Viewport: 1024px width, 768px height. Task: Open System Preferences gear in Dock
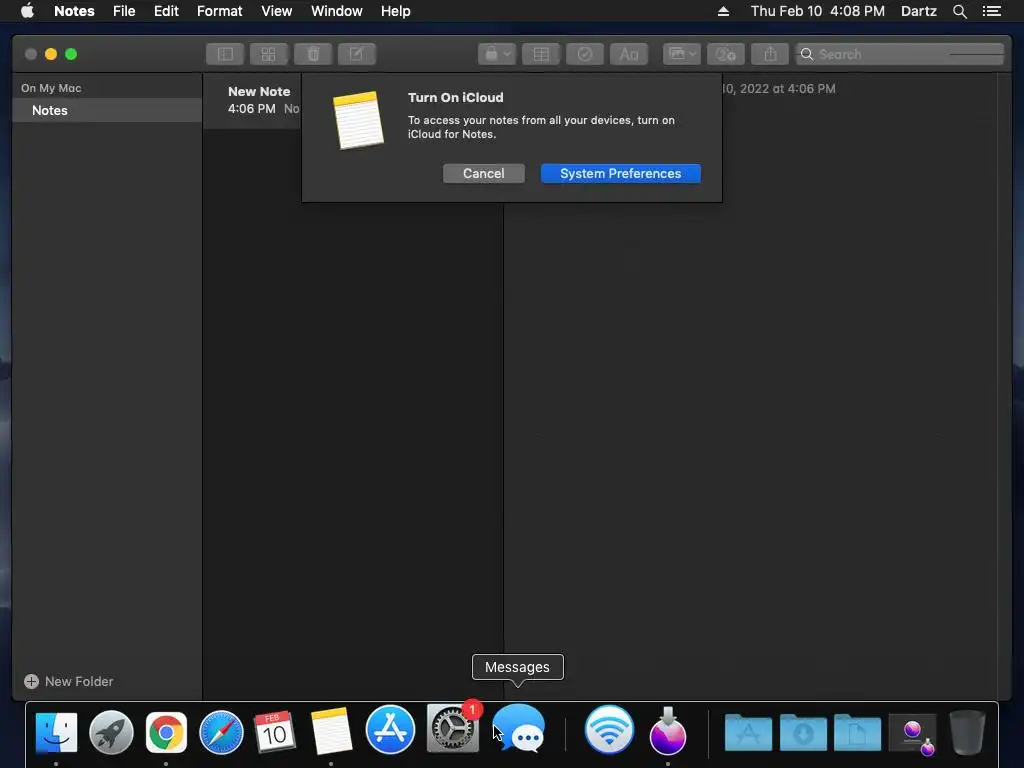[x=452, y=728]
